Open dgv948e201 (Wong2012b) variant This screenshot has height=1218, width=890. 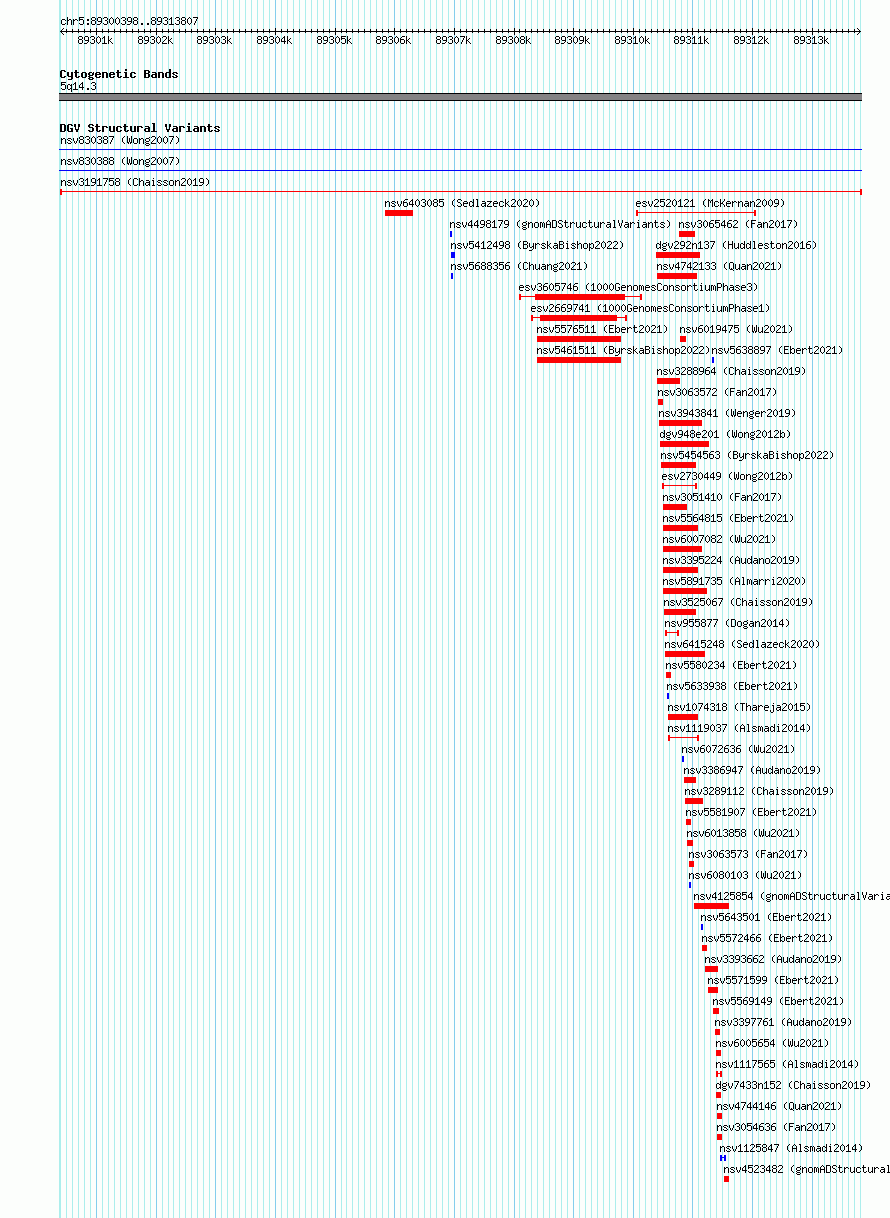coord(725,434)
